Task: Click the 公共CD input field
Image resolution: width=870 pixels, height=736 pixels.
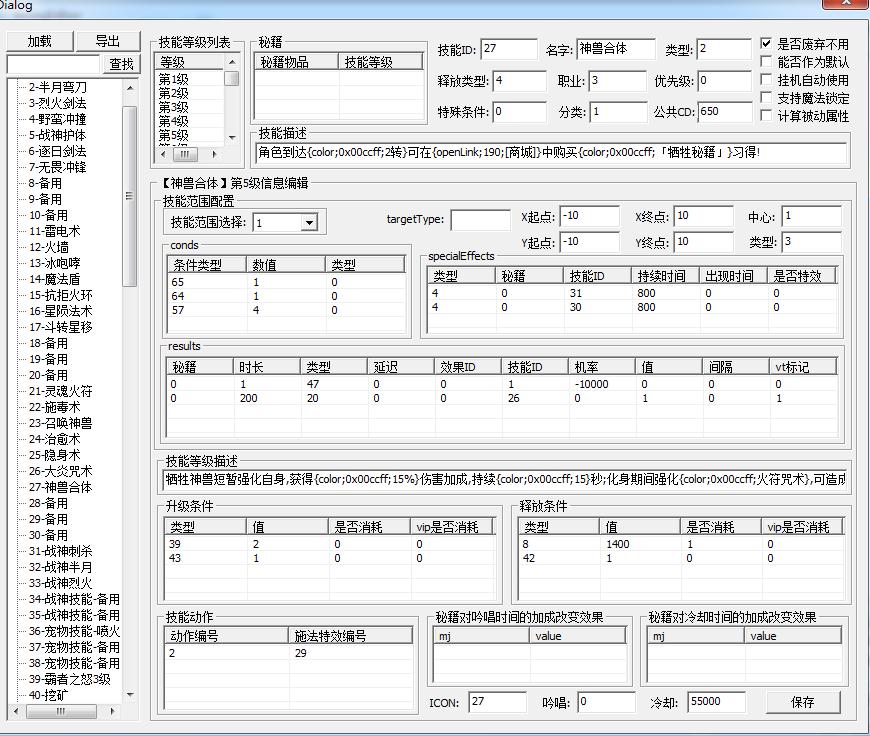Action: point(724,112)
